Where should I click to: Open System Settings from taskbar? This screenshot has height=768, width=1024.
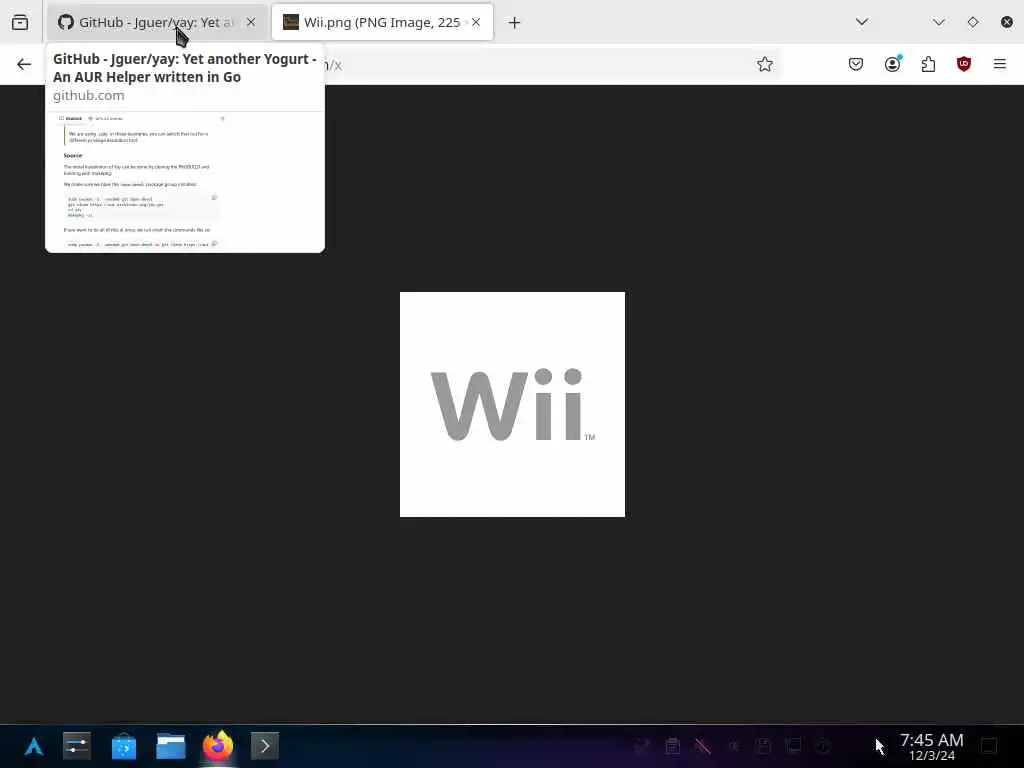pos(77,746)
